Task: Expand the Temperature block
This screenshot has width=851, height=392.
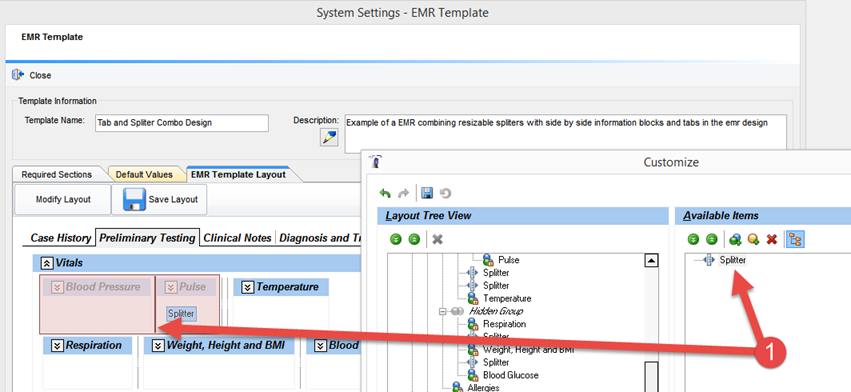Action: click(x=248, y=287)
